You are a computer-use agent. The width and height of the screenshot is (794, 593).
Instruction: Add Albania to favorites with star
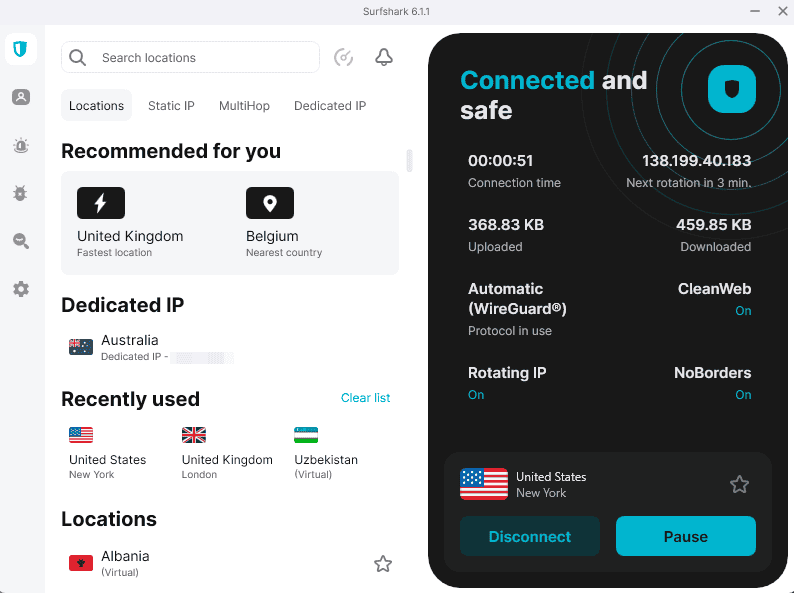pyautogui.click(x=382, y=564)
